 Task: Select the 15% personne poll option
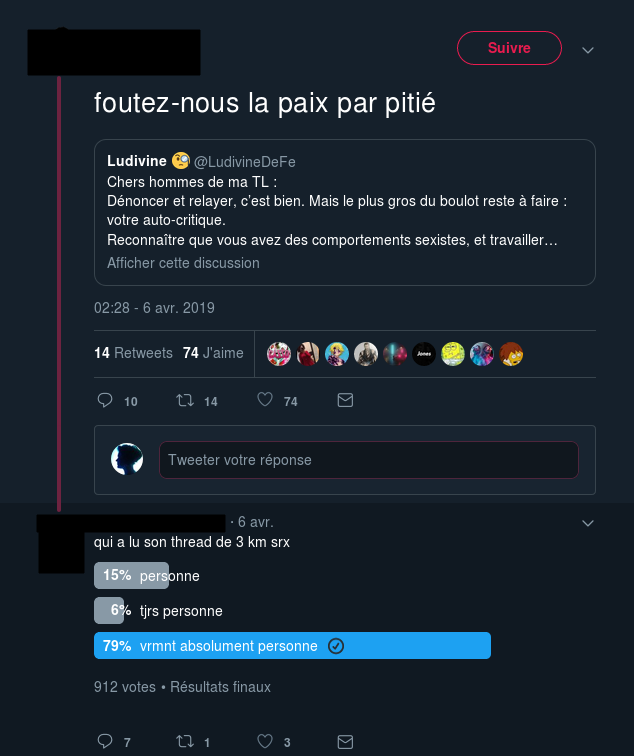coord(147,576)
